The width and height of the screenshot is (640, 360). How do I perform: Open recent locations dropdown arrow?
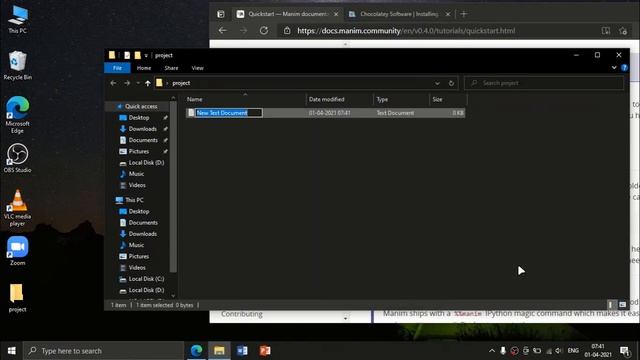[138, 83]
